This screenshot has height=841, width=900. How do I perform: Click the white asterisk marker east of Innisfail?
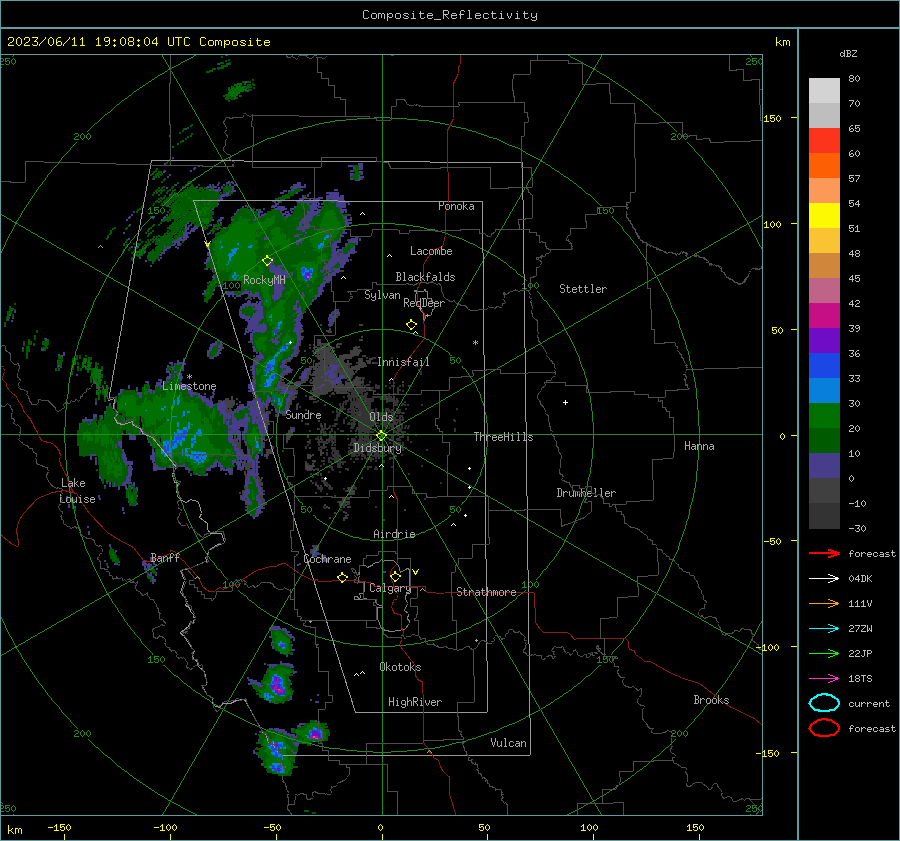click(475, 343)
